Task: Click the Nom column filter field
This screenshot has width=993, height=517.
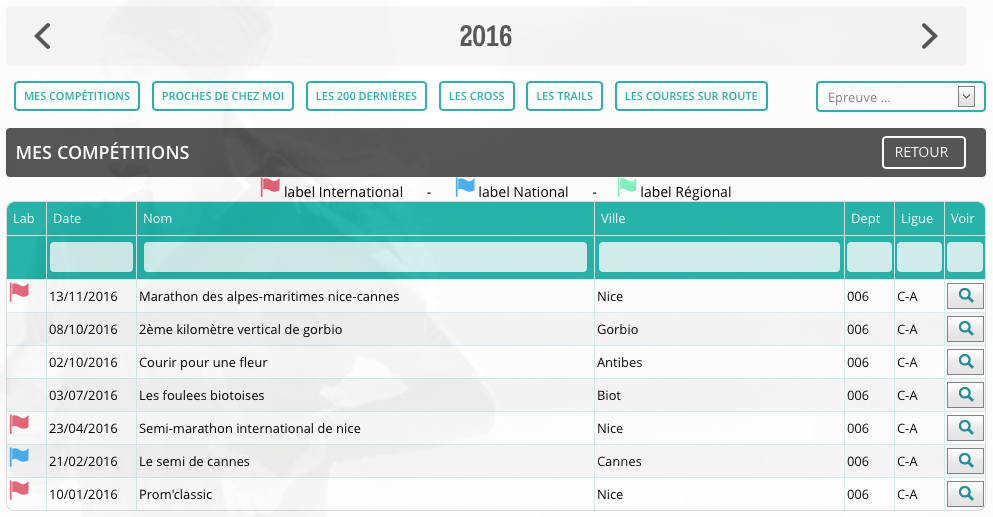Action: click(365, 257)
